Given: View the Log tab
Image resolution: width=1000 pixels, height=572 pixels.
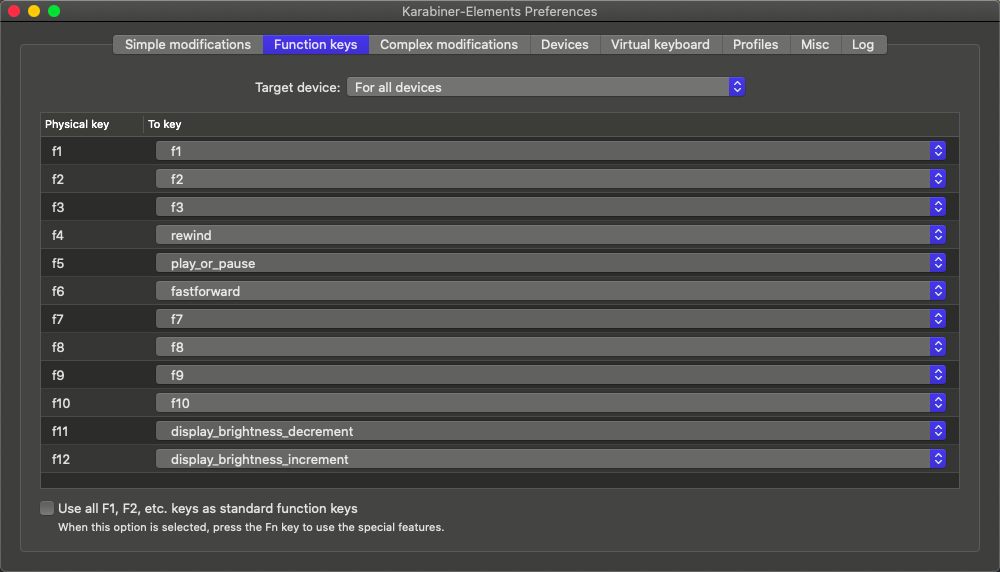Looking at the screenshot, I should (863, 45).
